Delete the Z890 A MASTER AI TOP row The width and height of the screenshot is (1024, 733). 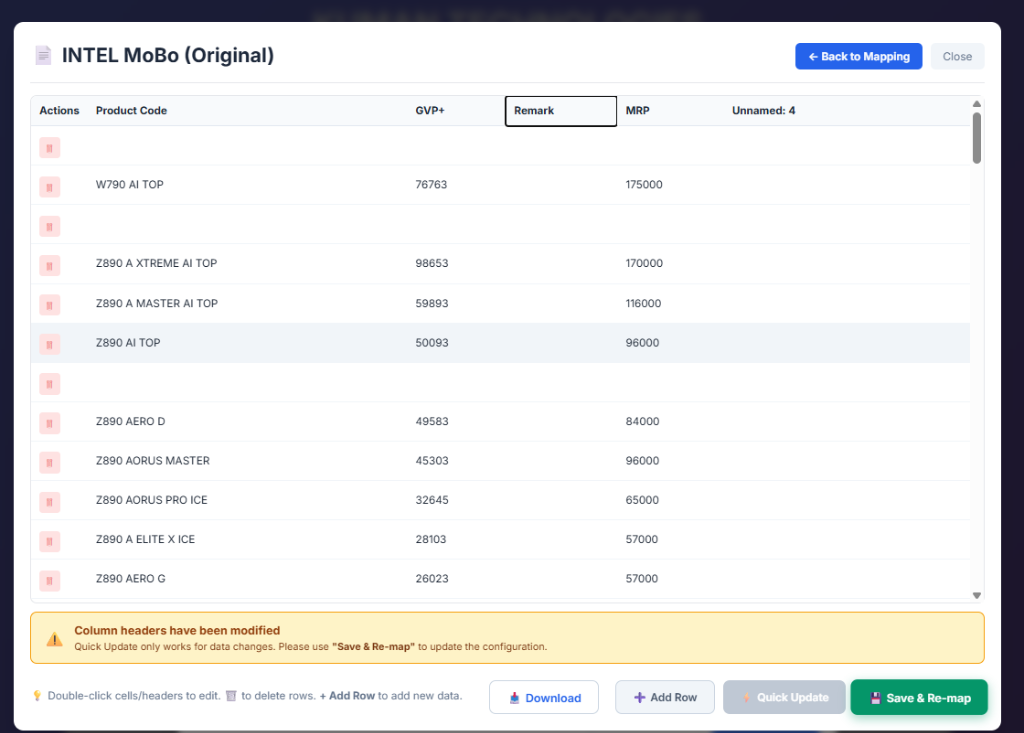49,304
